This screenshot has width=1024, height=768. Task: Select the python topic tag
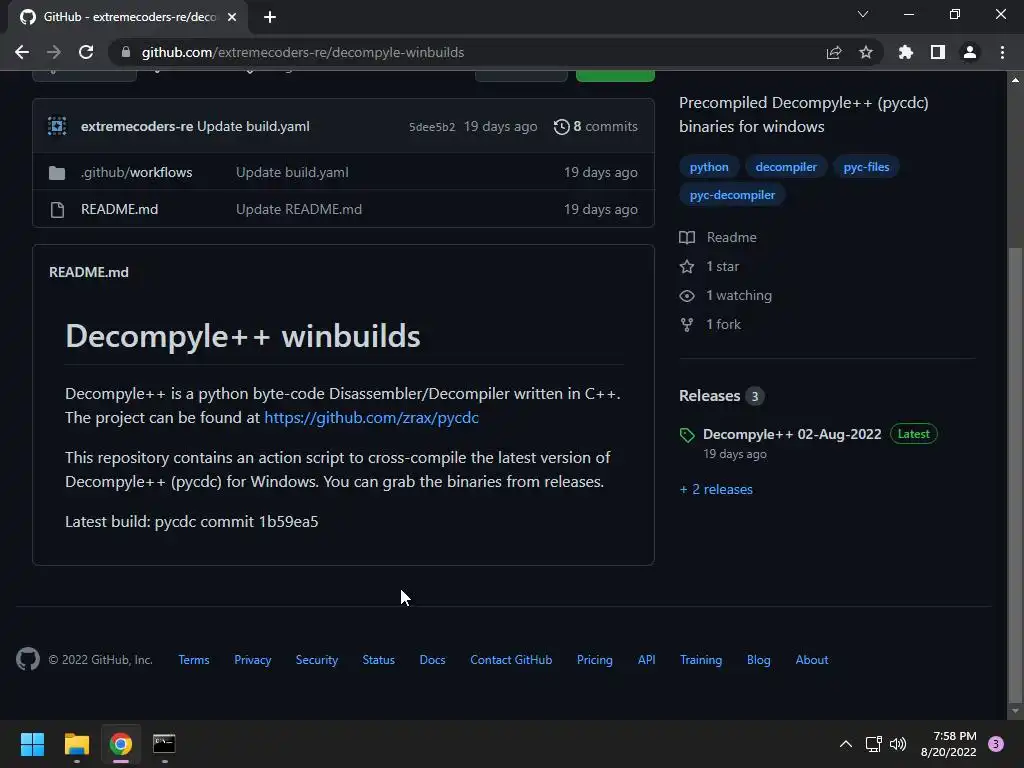click(x=709, y=167)
